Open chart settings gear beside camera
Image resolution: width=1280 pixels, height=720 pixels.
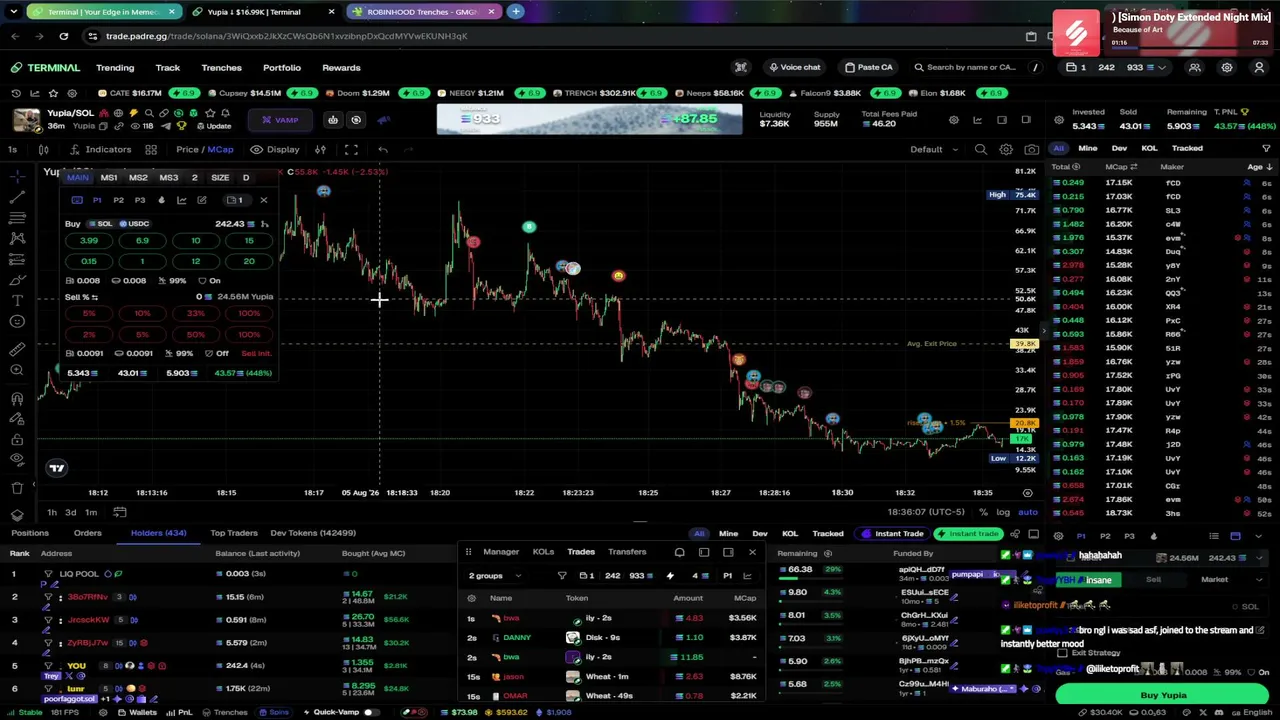1006,150
